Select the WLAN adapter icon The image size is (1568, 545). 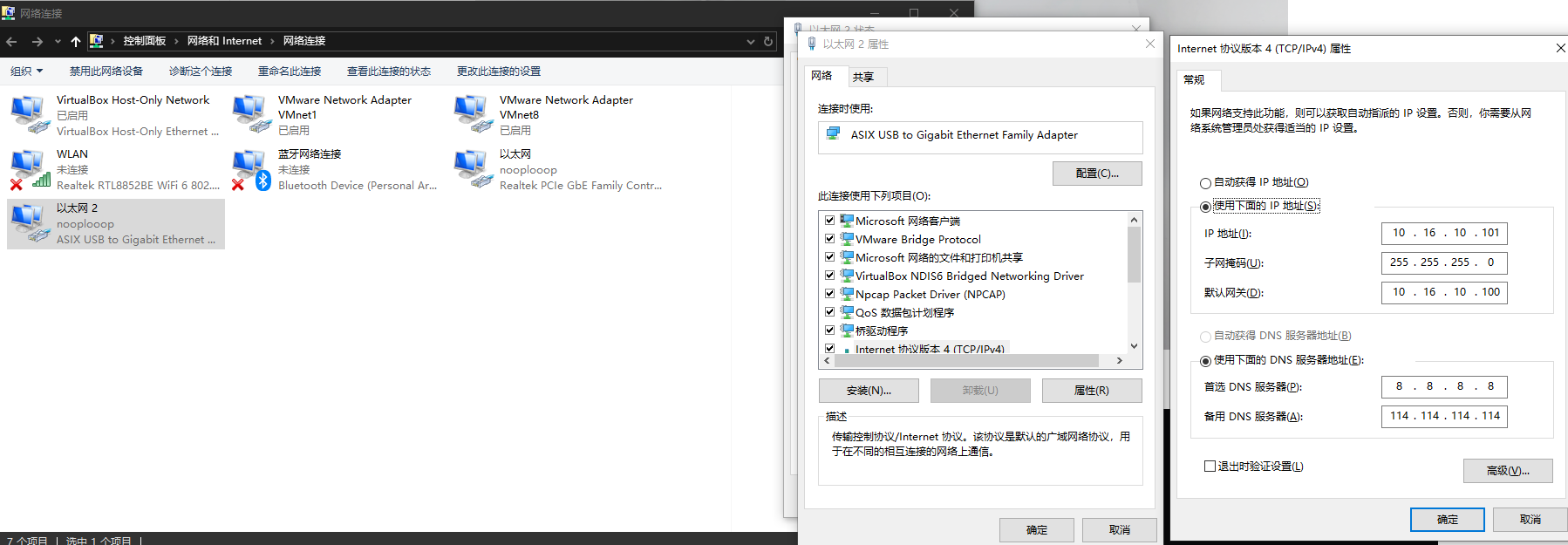point(30,169)
